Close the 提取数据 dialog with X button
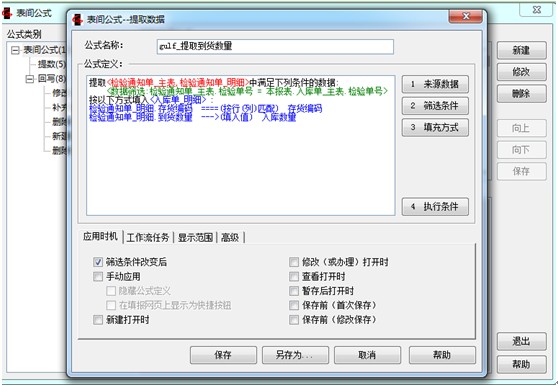The width and height of the screenshot is (558, 386). point(465,16)
